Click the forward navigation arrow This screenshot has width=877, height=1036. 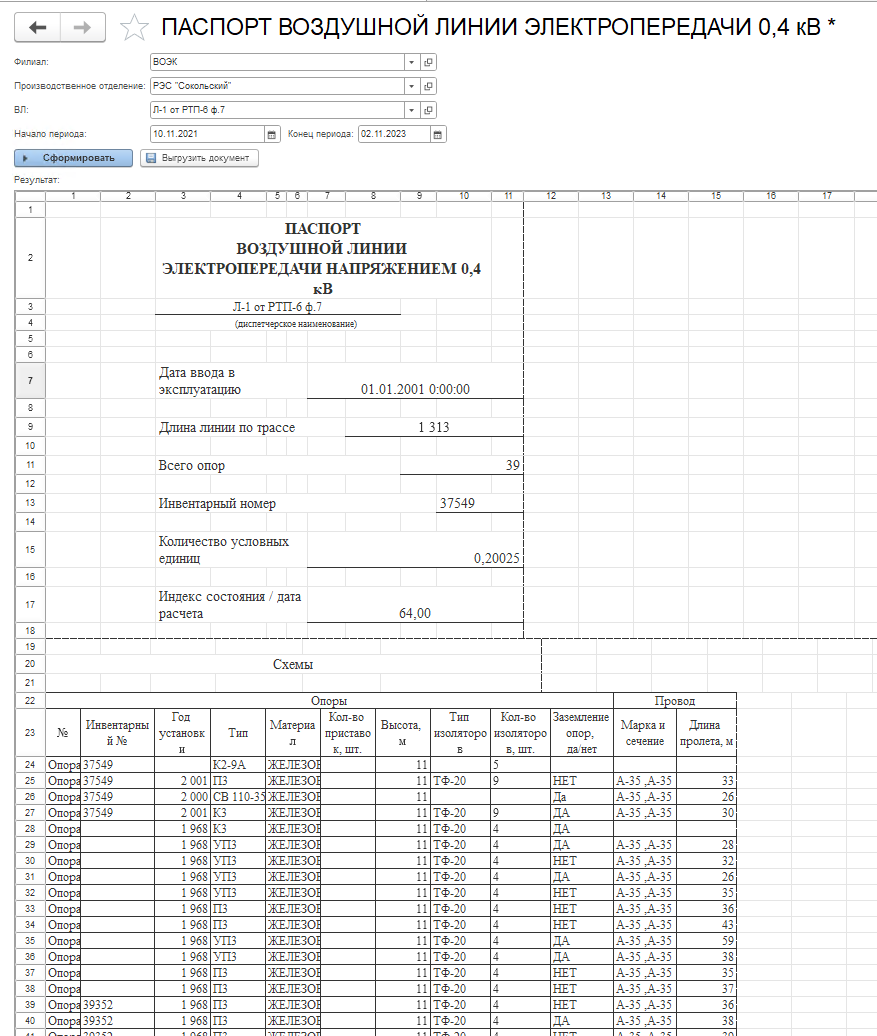(x=83, y=28)
